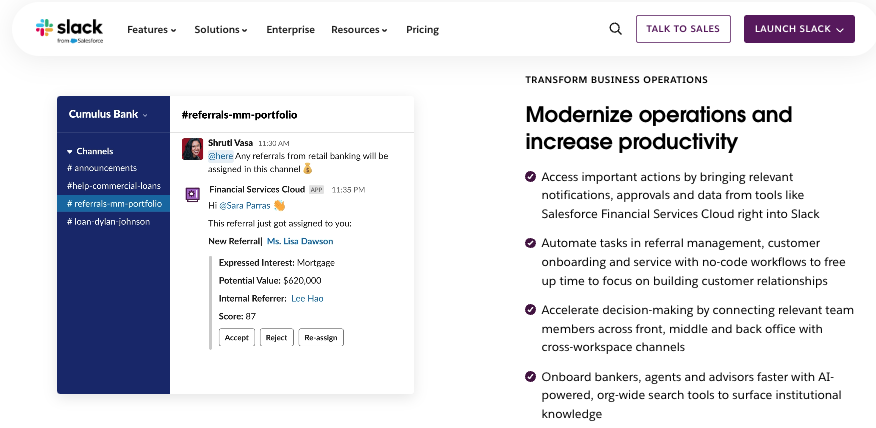This screenshot has width=876, height=428.
Task: Click the Modernize operations heading
Action: (659, 128)
